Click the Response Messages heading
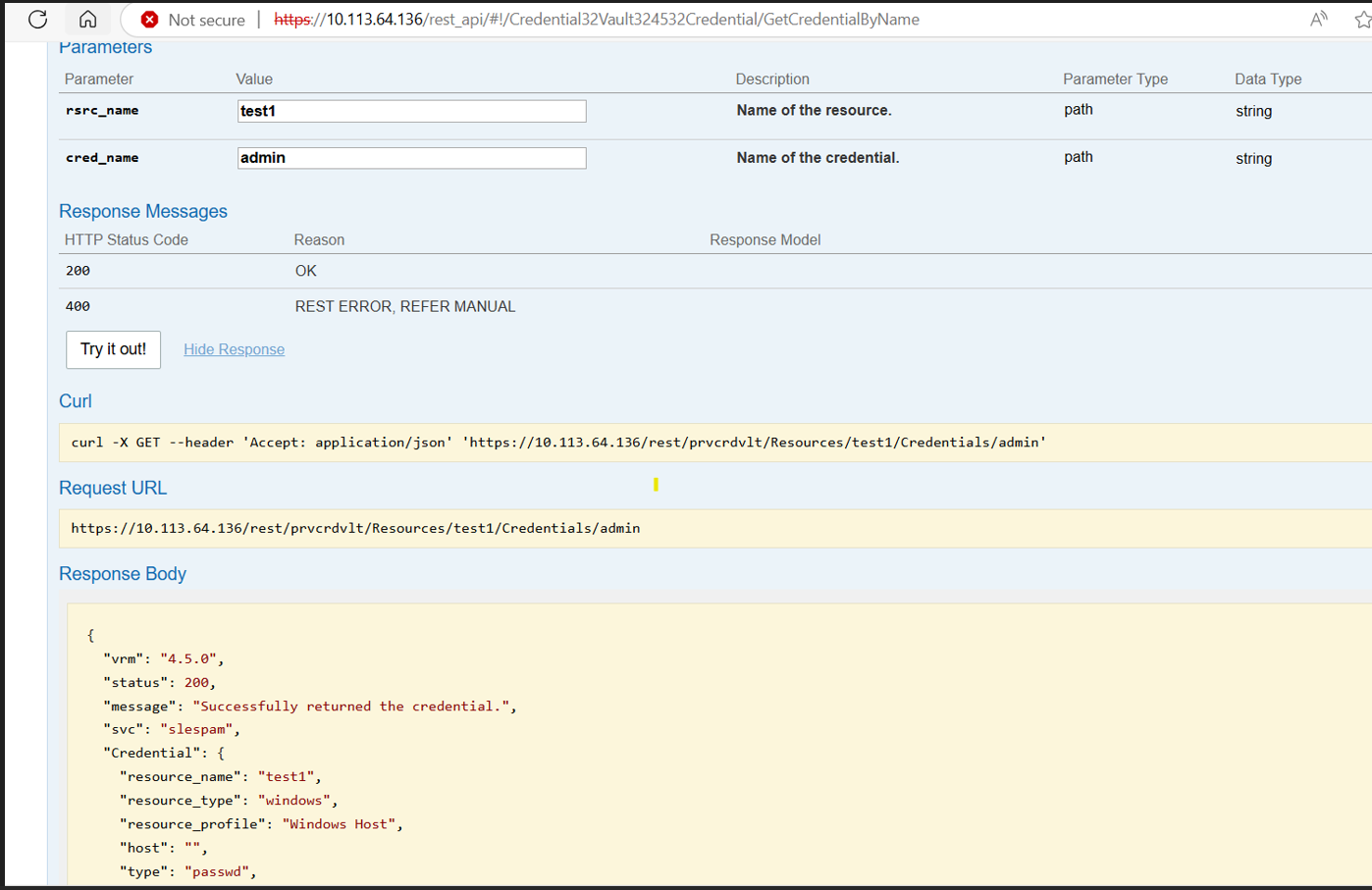This screenshot has width=1372, height=890. (143, 211)
